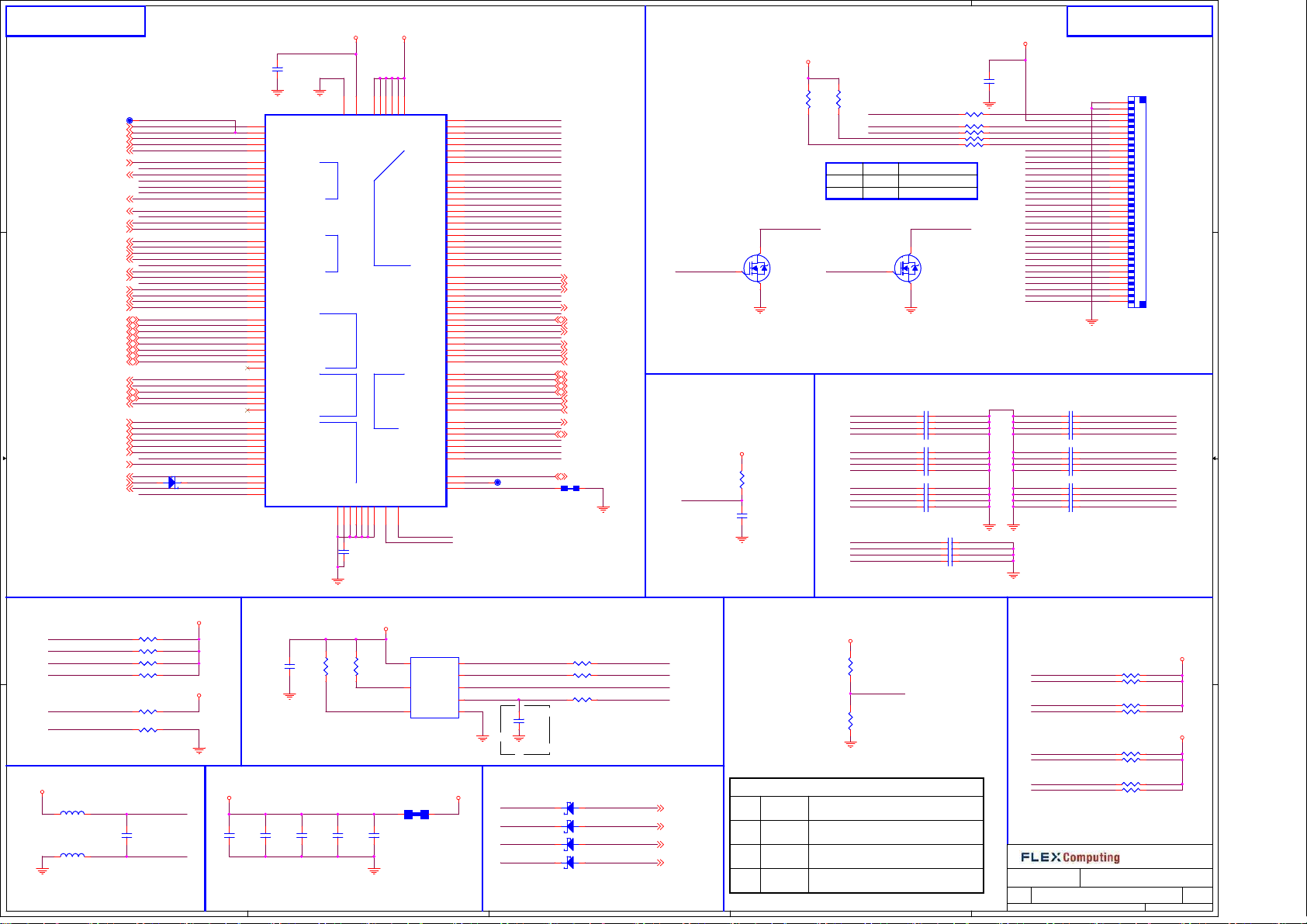Click the FLEX Computing logo
The image size is (1307, 924).
1070,857
